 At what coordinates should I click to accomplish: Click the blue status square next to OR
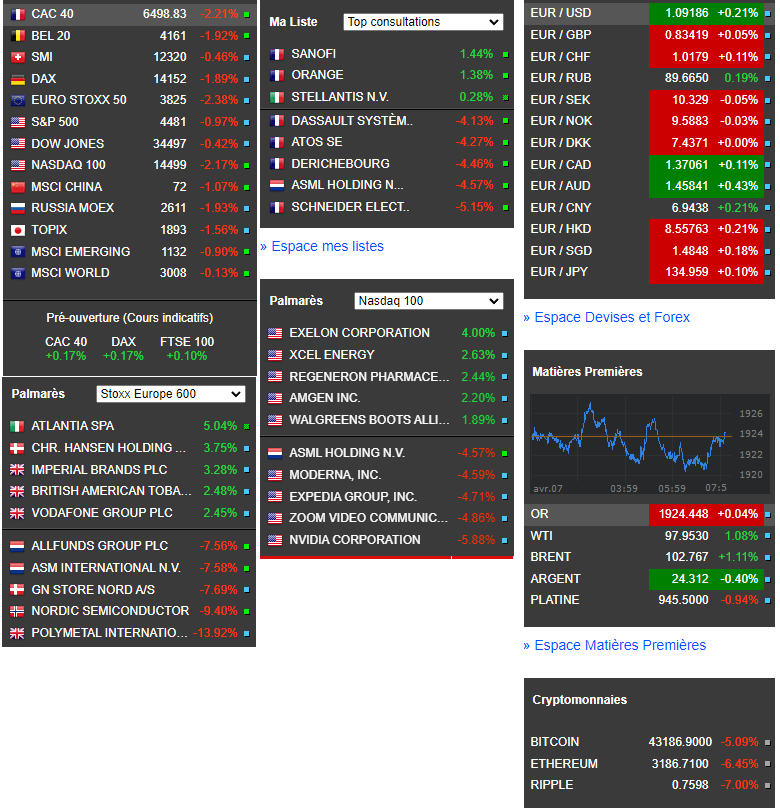[x=768, y=515]
